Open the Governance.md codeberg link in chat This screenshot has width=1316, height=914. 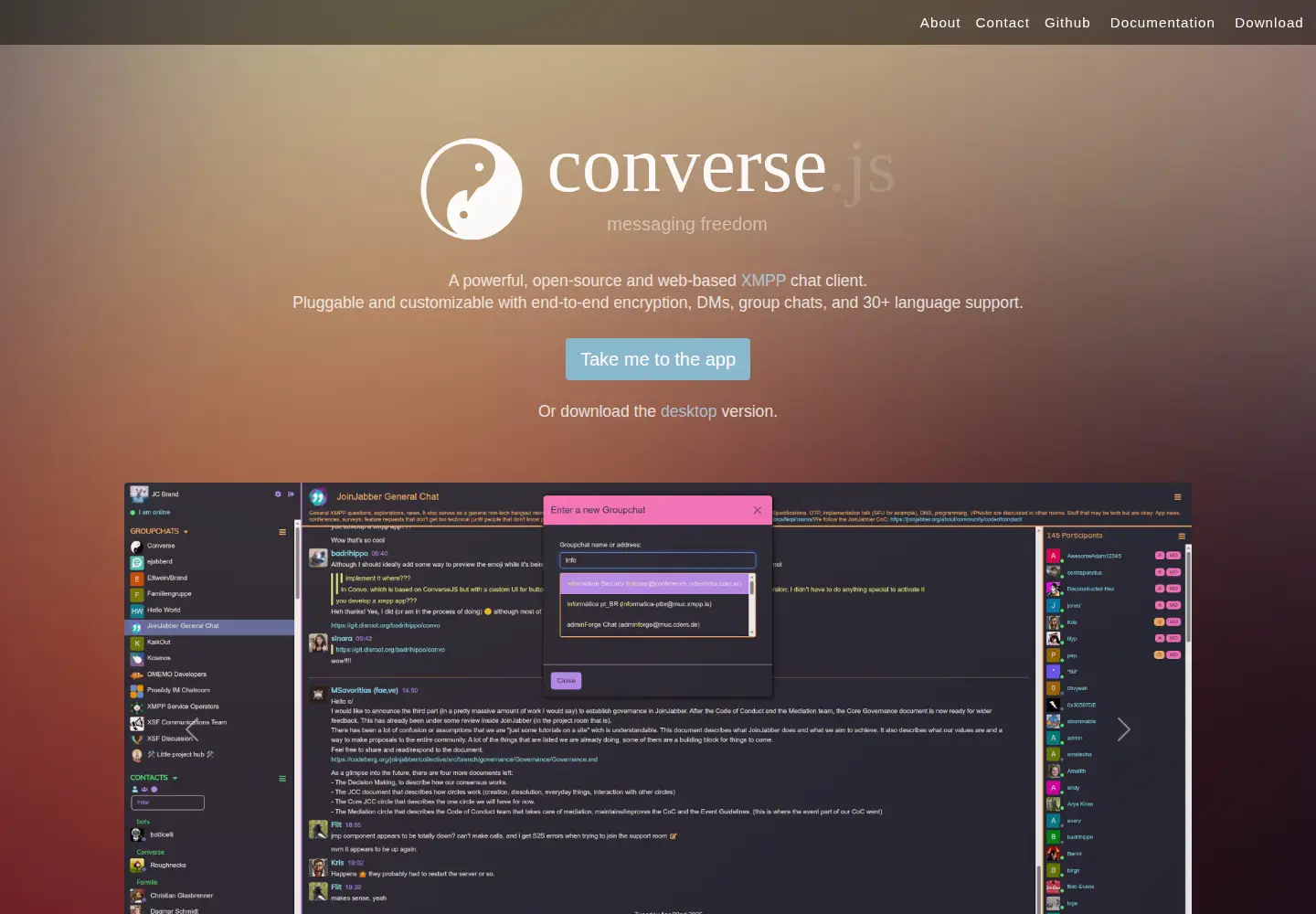click(463, 760)
